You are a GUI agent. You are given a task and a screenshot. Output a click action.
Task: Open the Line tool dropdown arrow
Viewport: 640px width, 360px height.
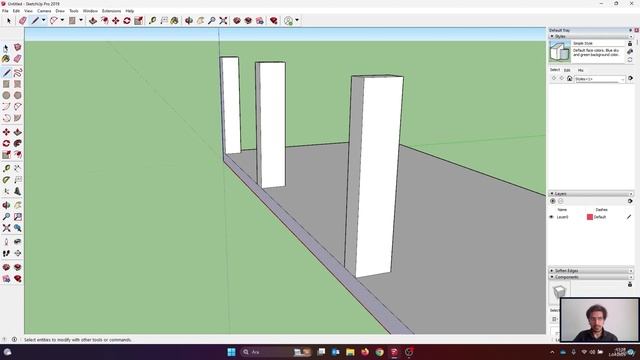[x=44, y=20]
